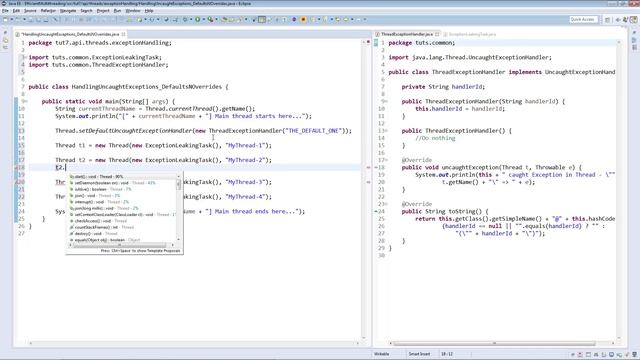Image resolution: width=640 pixels, height=360 pixels.
Task: Click the "THE_DEFAULT_ONE" string literal
Action: click(x=314, y=131)
